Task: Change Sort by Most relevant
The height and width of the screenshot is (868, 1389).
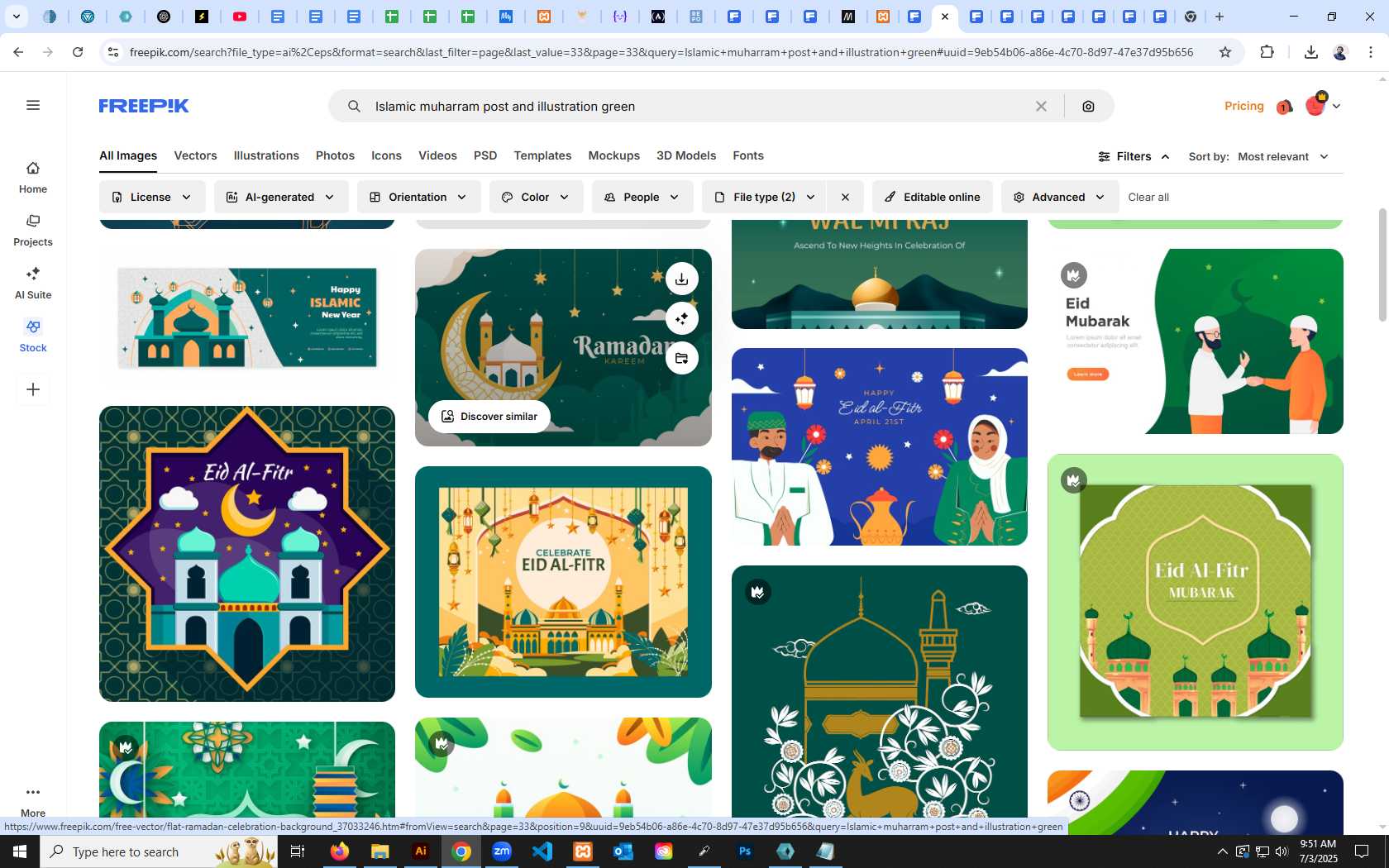Action: (1283, 156)
